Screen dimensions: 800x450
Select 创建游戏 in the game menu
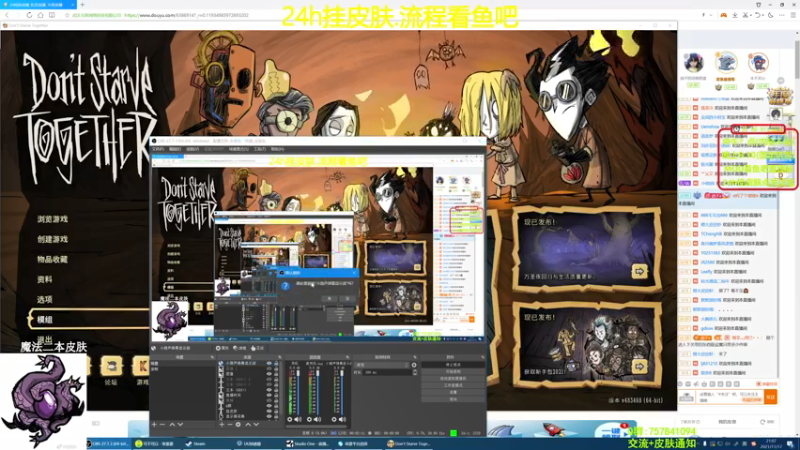click(x=52, y=239)
